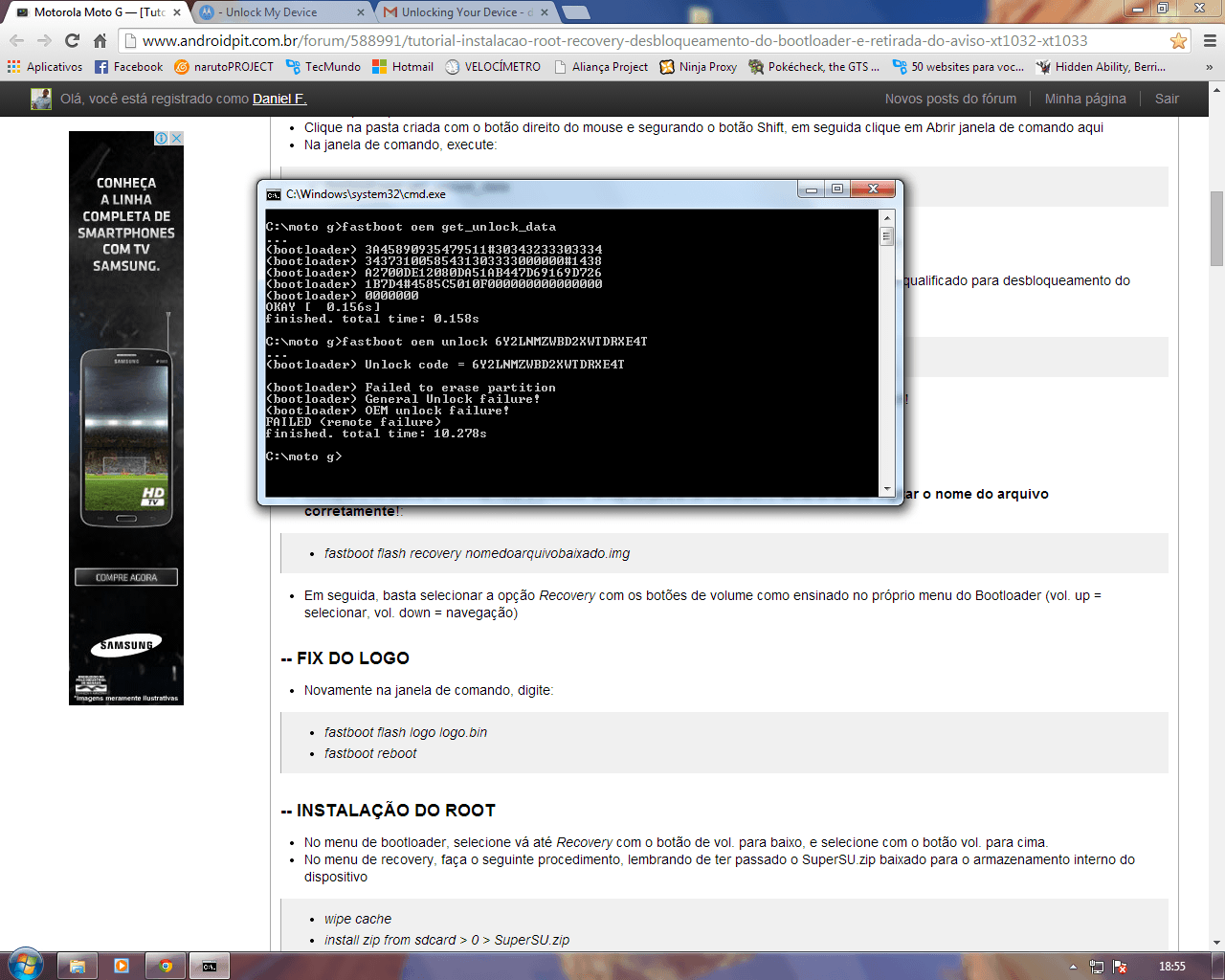The width and height of the screenshot is (1225, 980).
Task: Click the cmd.exe window title icon
Action: click(x=274, y=194)
